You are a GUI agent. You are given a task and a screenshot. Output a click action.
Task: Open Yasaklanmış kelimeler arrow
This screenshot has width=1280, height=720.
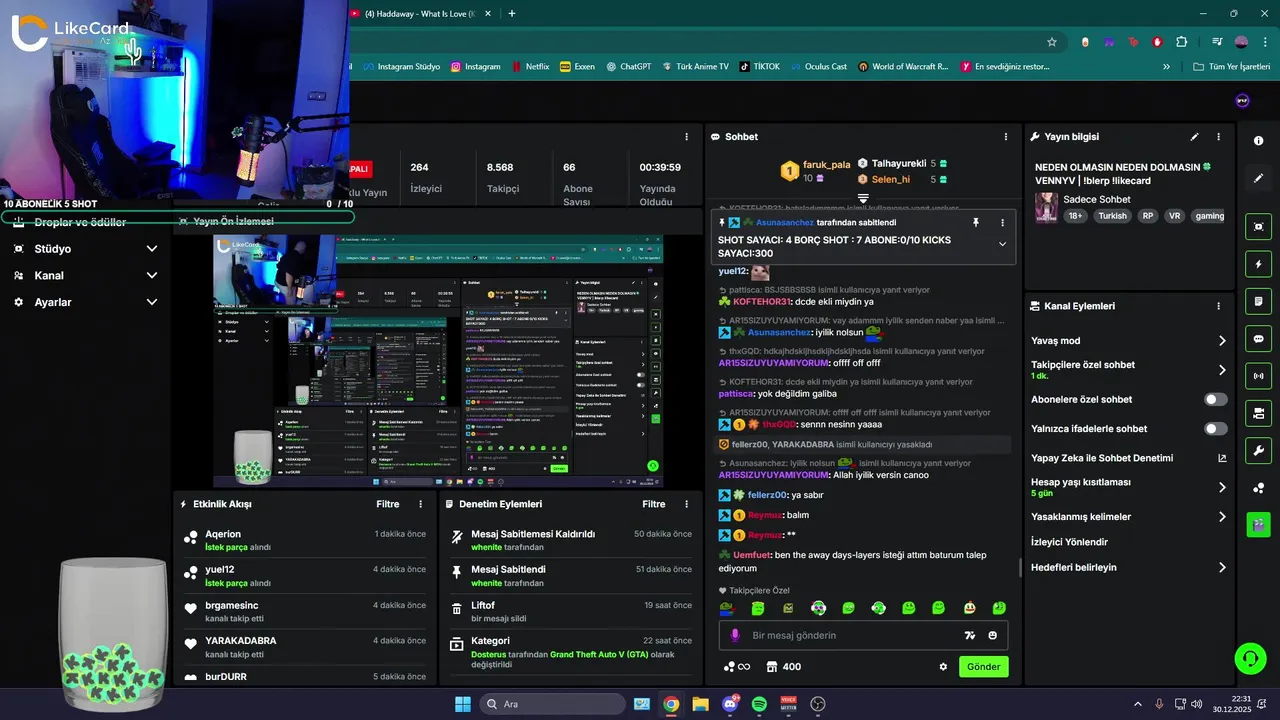click(x=1221, y=517)
